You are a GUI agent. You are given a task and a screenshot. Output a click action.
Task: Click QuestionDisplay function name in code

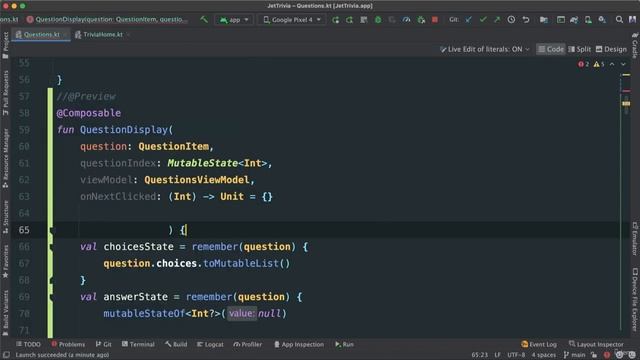click(x=124, y=130)
